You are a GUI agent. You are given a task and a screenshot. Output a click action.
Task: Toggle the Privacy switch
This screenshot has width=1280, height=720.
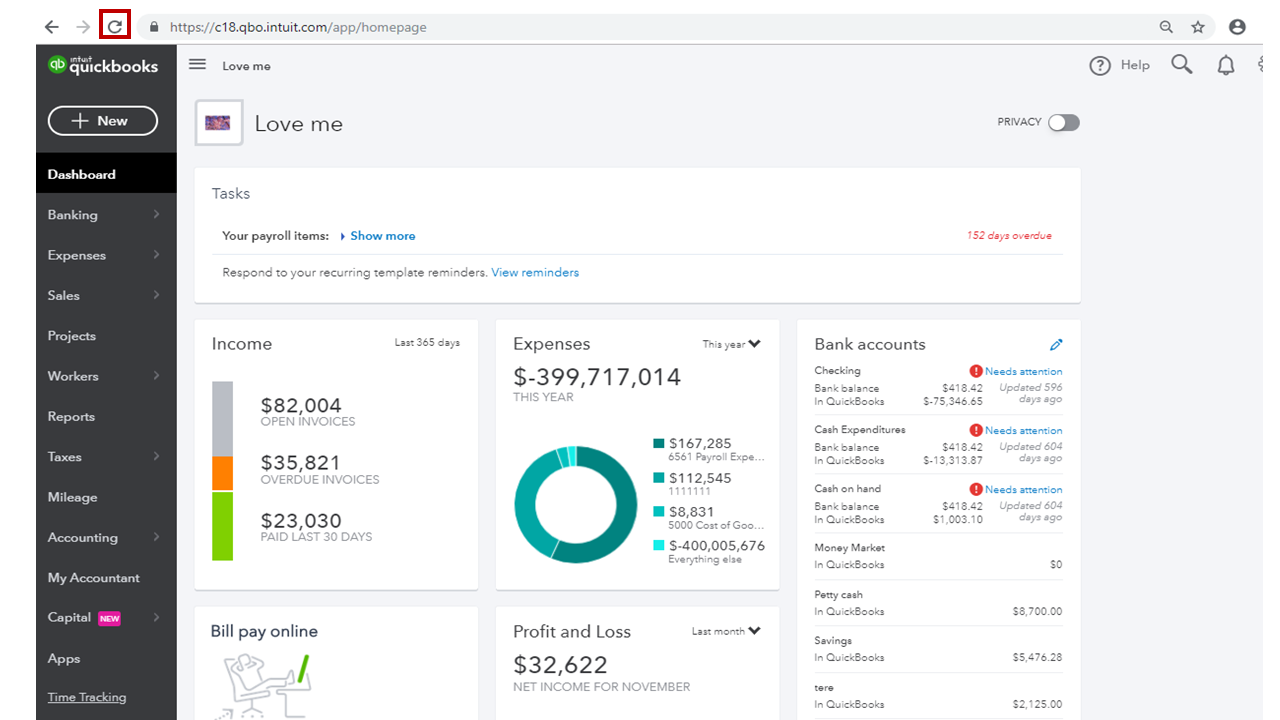[x=1063, y=123]
